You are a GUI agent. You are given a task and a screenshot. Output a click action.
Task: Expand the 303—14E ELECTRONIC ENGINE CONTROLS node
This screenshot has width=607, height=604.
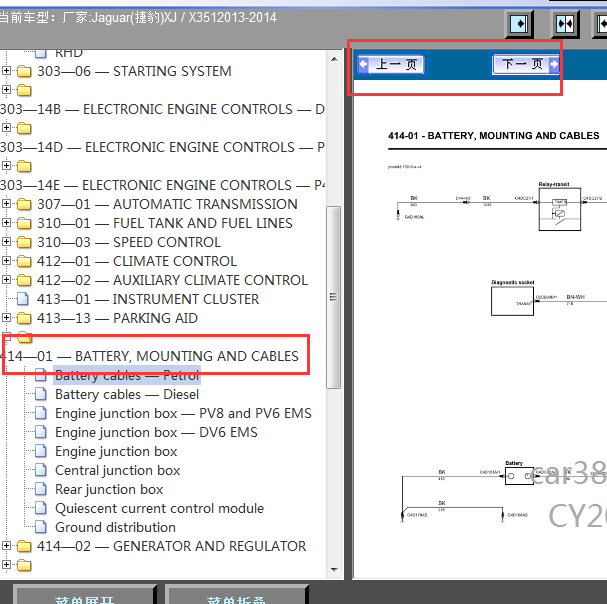click(x=6, y=166)
